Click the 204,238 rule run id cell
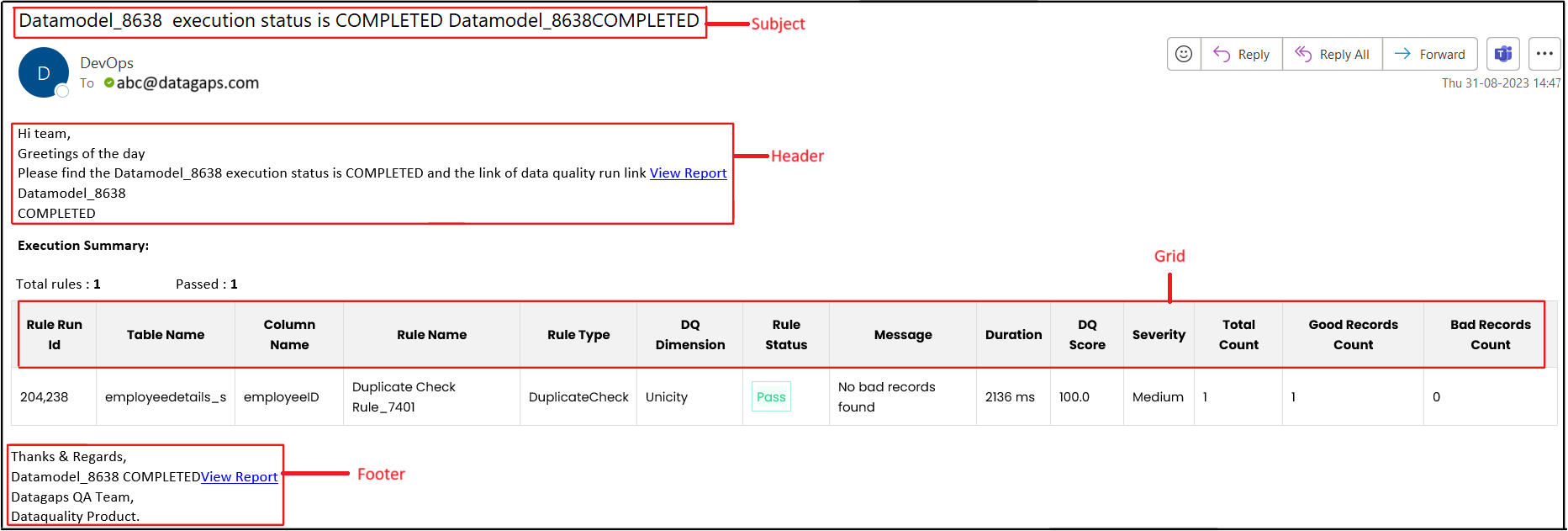This screenshot has height=531, width=1568. coord(45,396)
